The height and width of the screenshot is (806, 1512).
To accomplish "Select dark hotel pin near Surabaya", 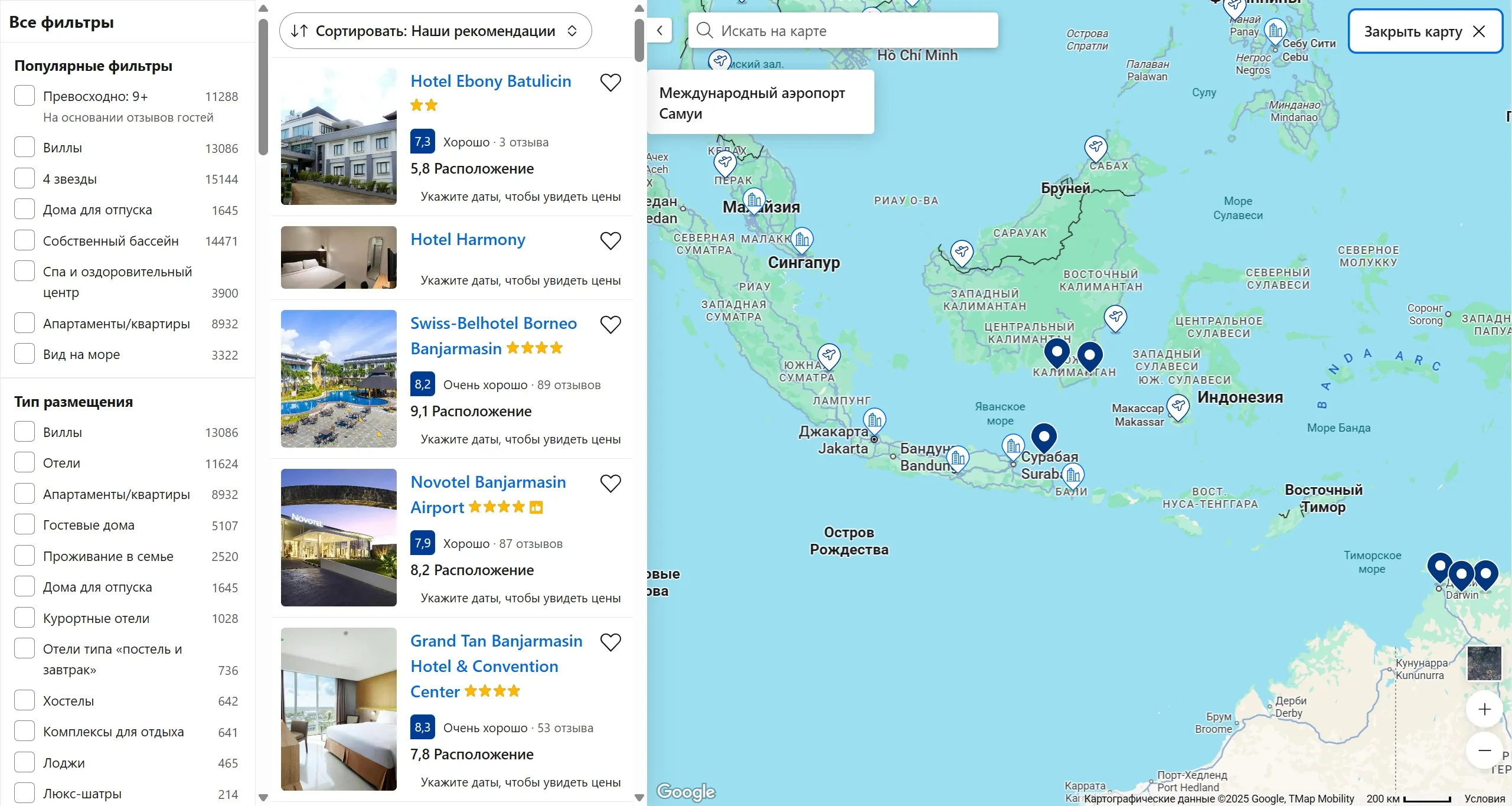I will pyautogui.click(x=1044, y=437).
